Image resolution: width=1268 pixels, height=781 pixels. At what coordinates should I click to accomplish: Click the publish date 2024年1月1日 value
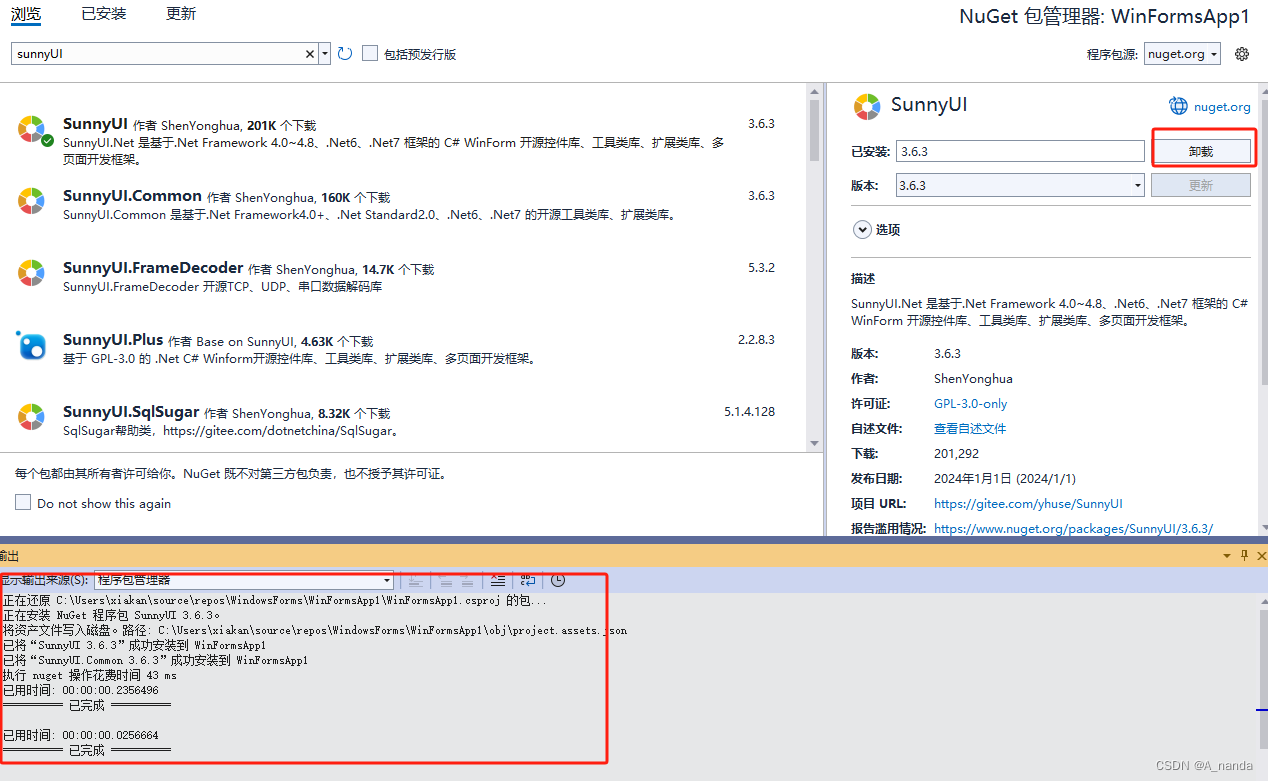tap(1005, 478)
